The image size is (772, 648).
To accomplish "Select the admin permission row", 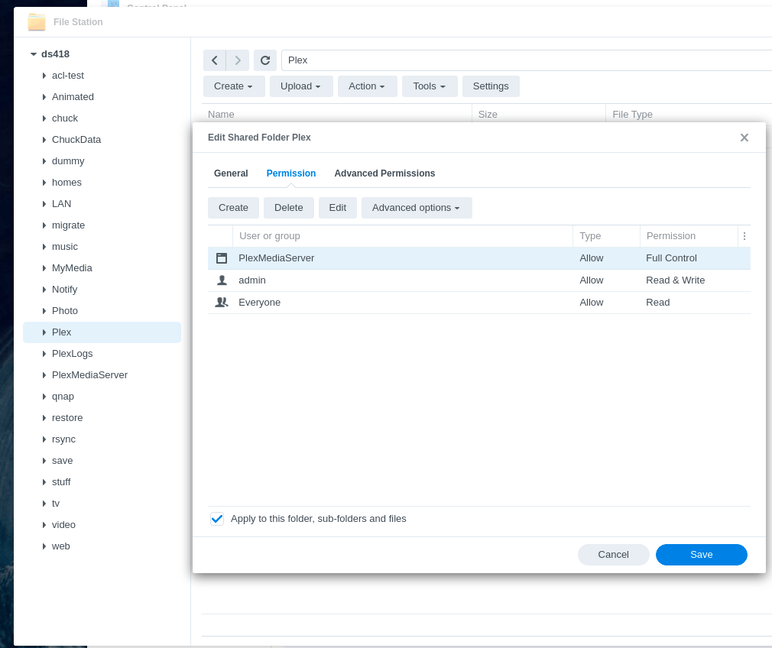I will 479,280.
